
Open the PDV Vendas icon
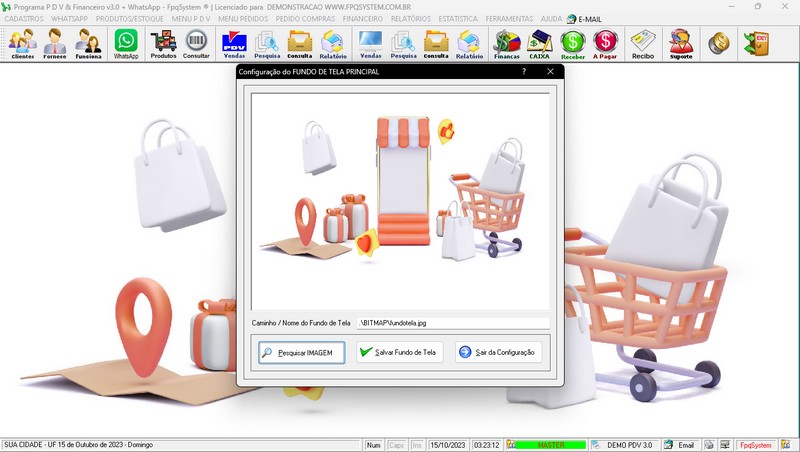tap(234, 44)
